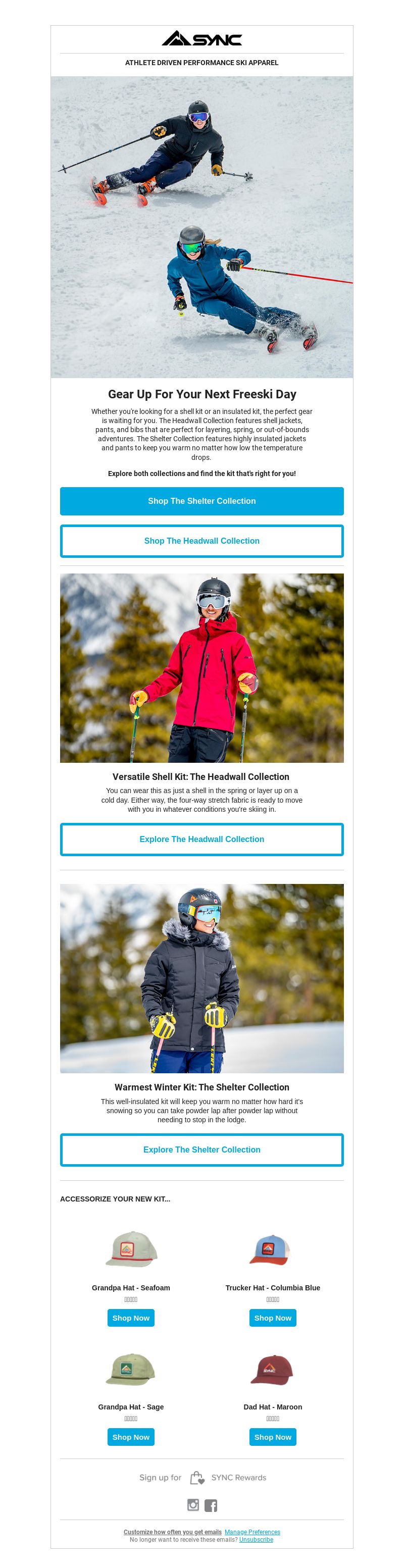The height and width of the screenshot is (1568, 404).
Task: Shop Now for Grandpa Hat Seafoam
Action: tap(131, 1317)
